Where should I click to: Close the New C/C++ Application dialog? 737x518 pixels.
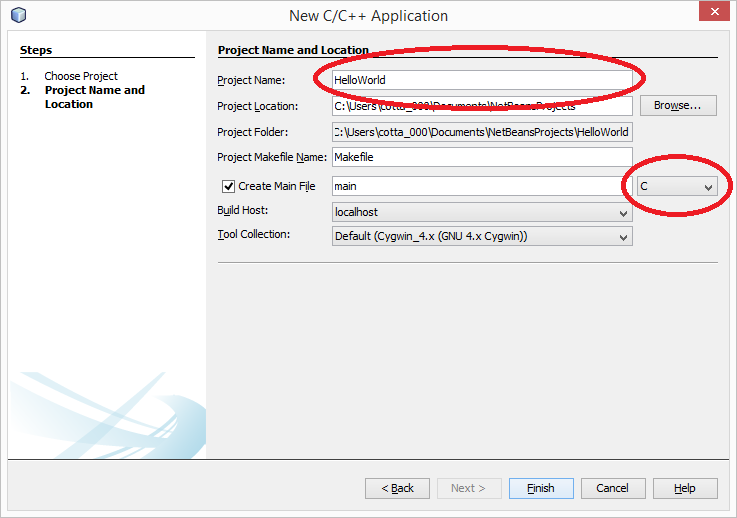pyautogui.click(x=714, y=11)
